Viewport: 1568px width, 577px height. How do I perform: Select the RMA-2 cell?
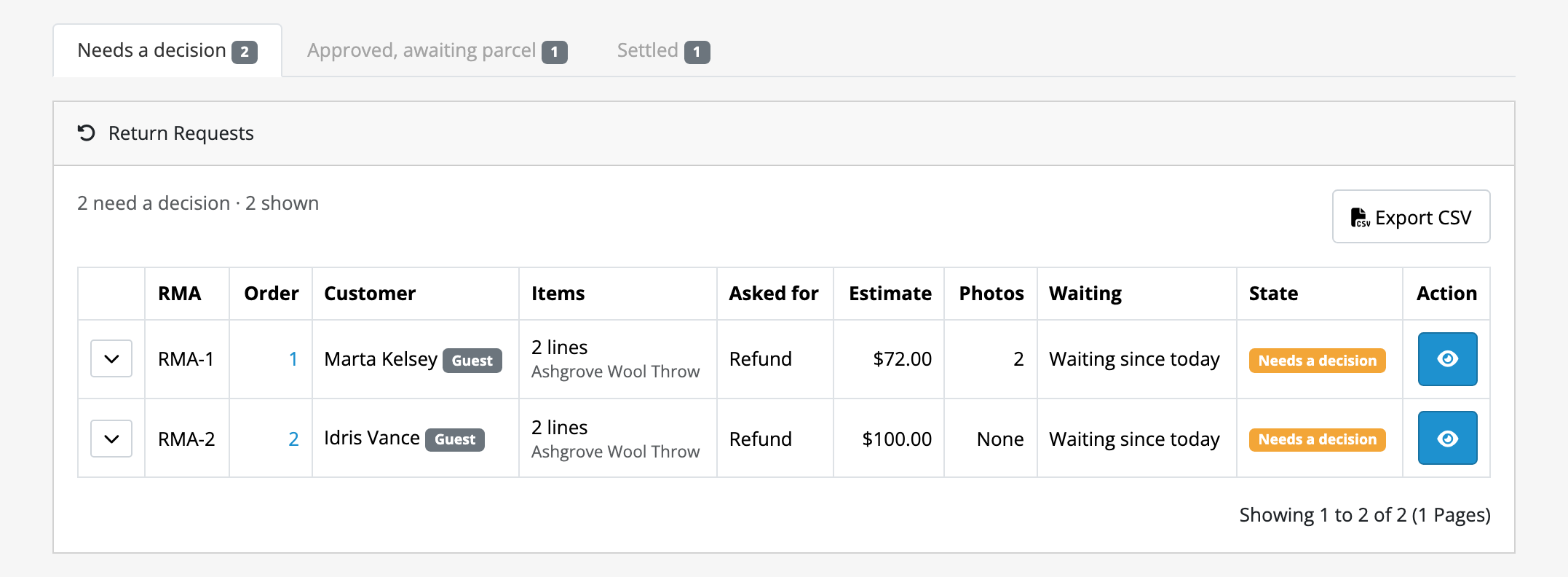tap(186, 439)
